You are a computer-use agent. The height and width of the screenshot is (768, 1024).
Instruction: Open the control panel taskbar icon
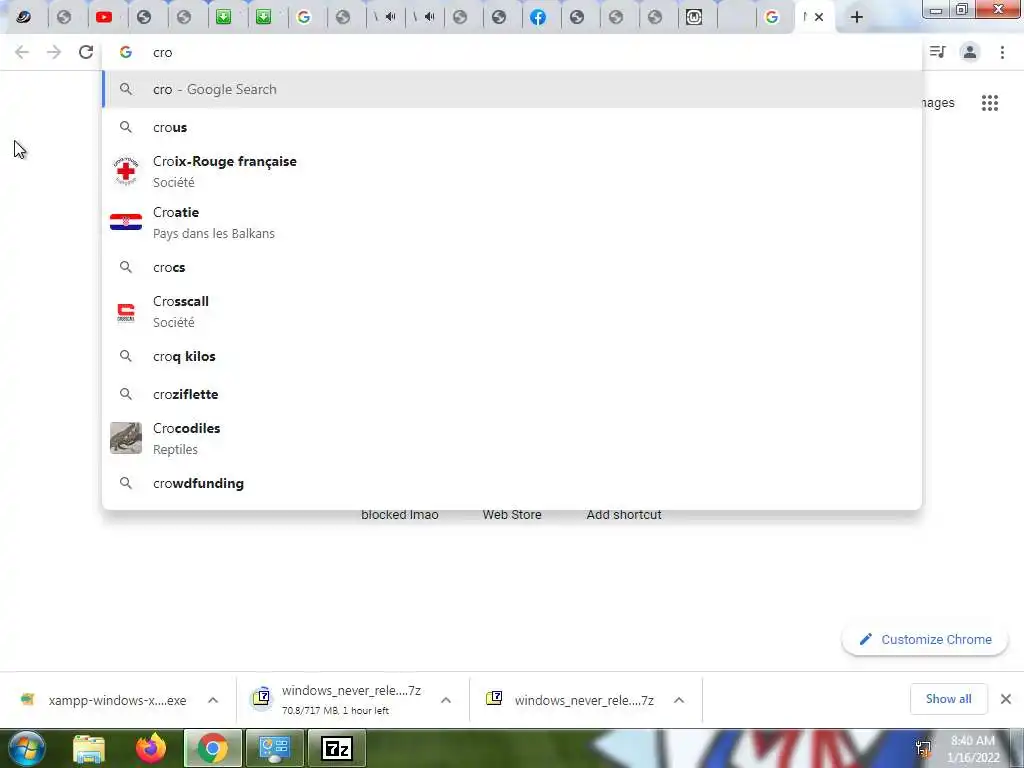274,748
